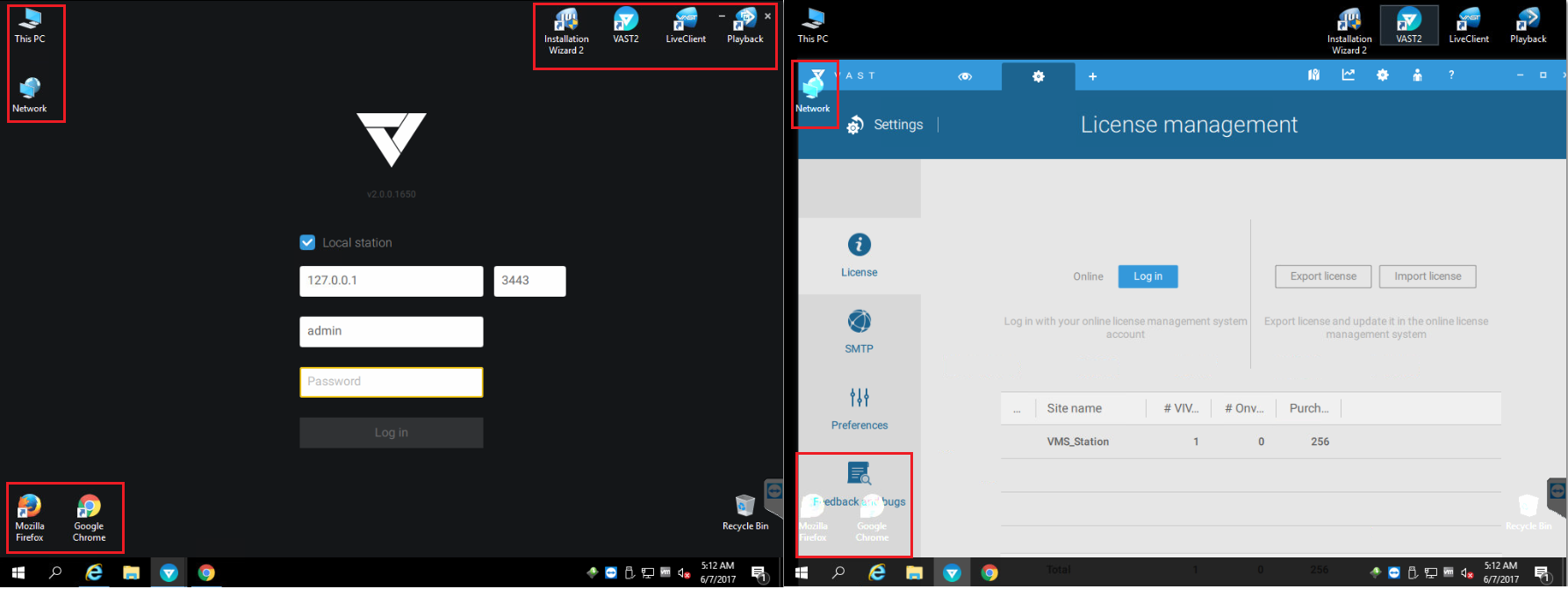Click the Import license button

pyautogui.click(x=1427, y=277)
